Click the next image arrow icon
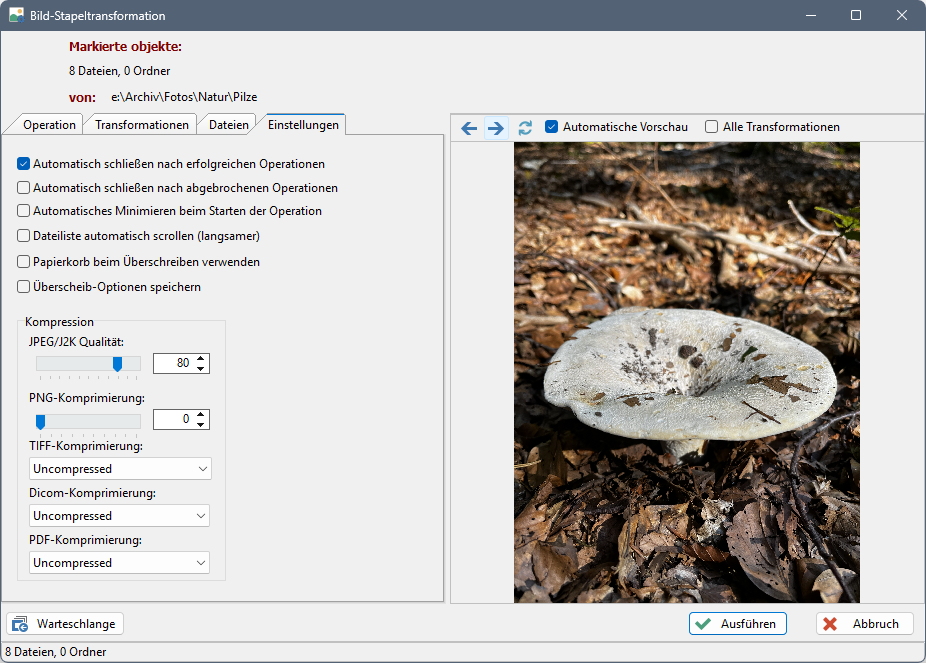This screenshot has width=926, height=663. (496, 128)
